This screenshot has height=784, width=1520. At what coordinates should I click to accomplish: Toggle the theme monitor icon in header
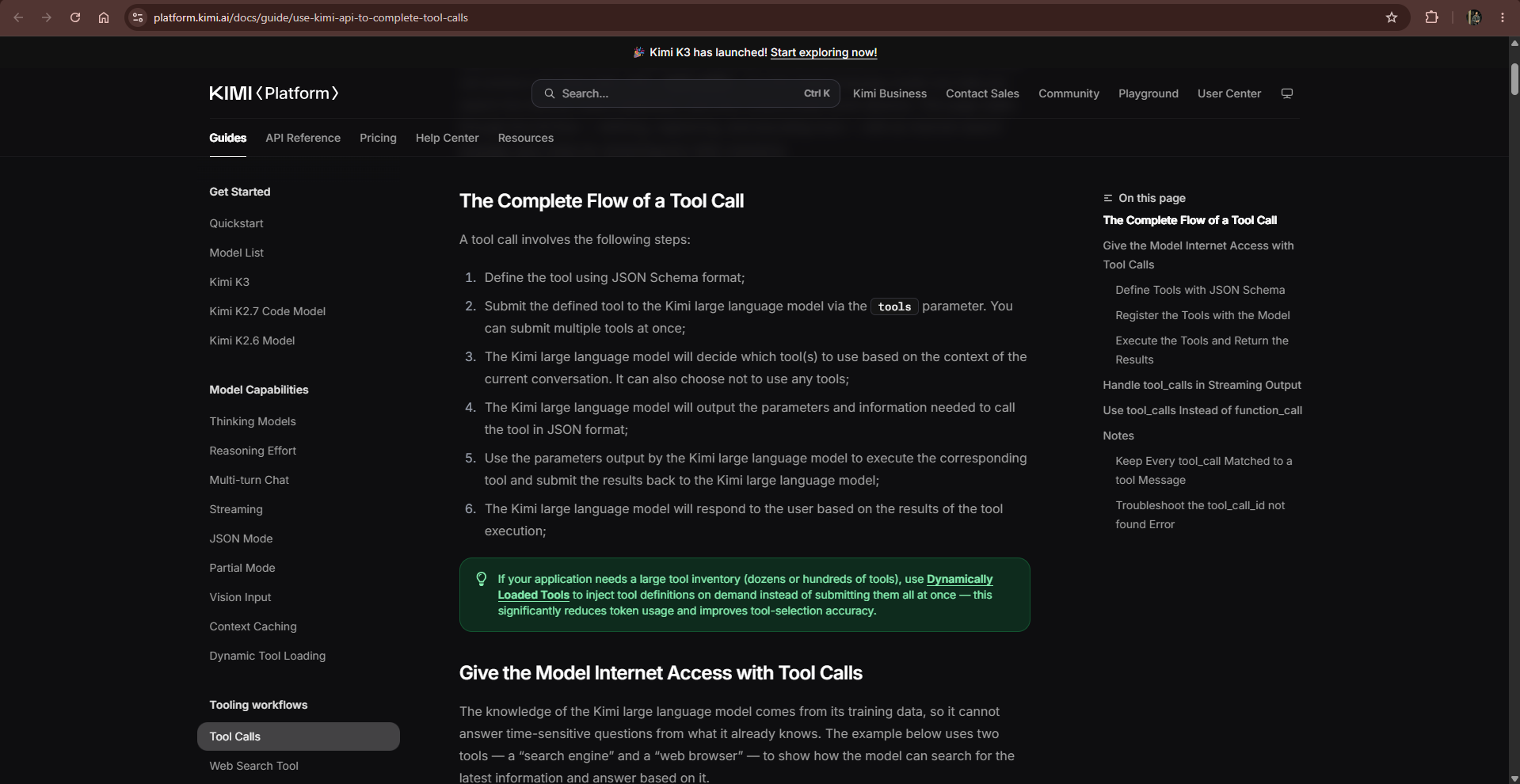click(1287, 93)
